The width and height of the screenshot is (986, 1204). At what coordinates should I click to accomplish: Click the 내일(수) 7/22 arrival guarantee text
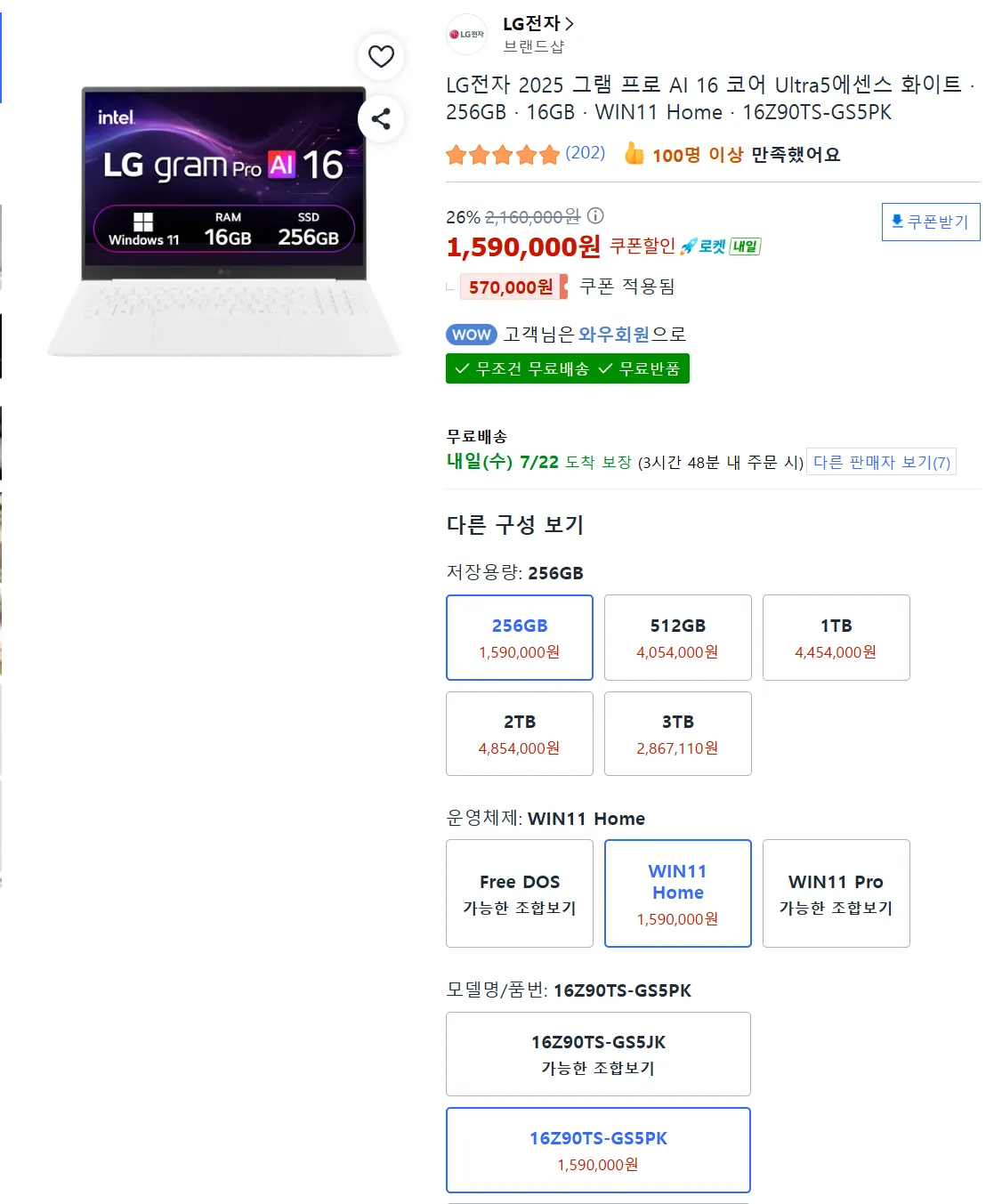(538, 462)
